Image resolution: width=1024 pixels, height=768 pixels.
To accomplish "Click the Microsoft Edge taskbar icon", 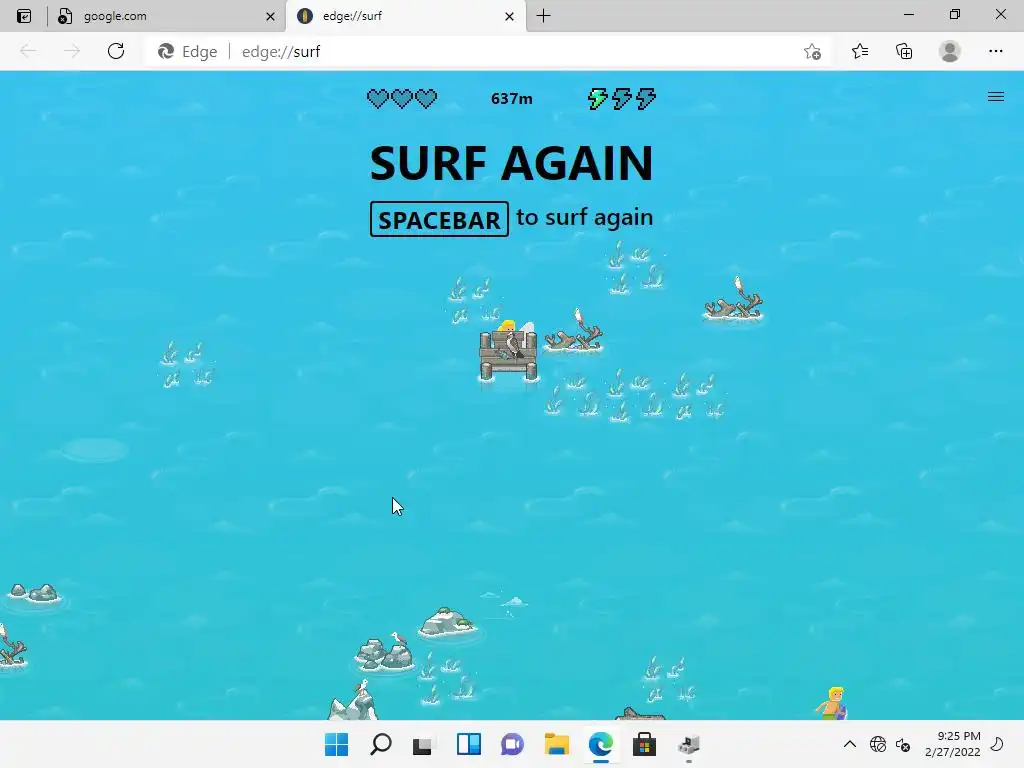I will [600, 744].
